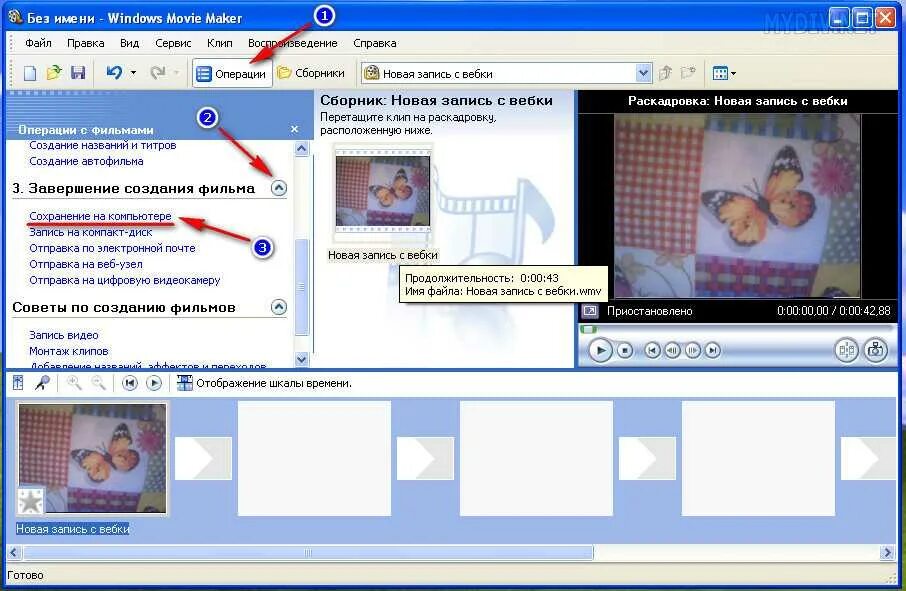Open the Воспроизведение menu

[292, 43]
